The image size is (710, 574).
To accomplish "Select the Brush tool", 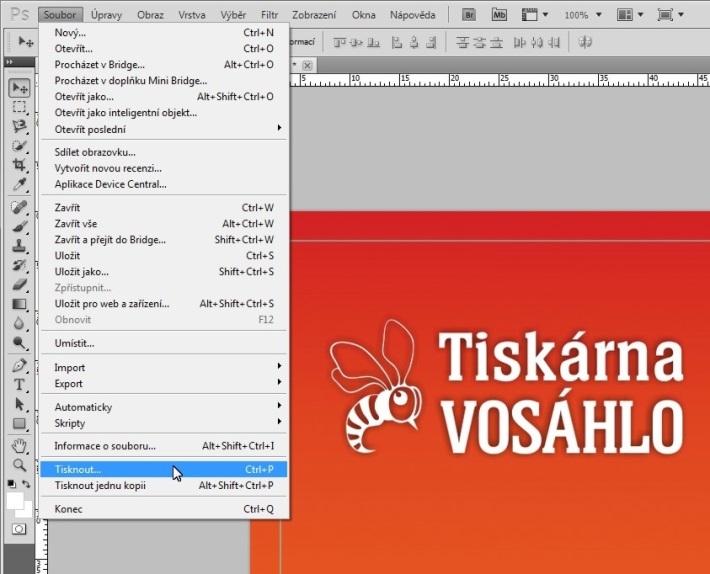I will [x=19, y=226].
